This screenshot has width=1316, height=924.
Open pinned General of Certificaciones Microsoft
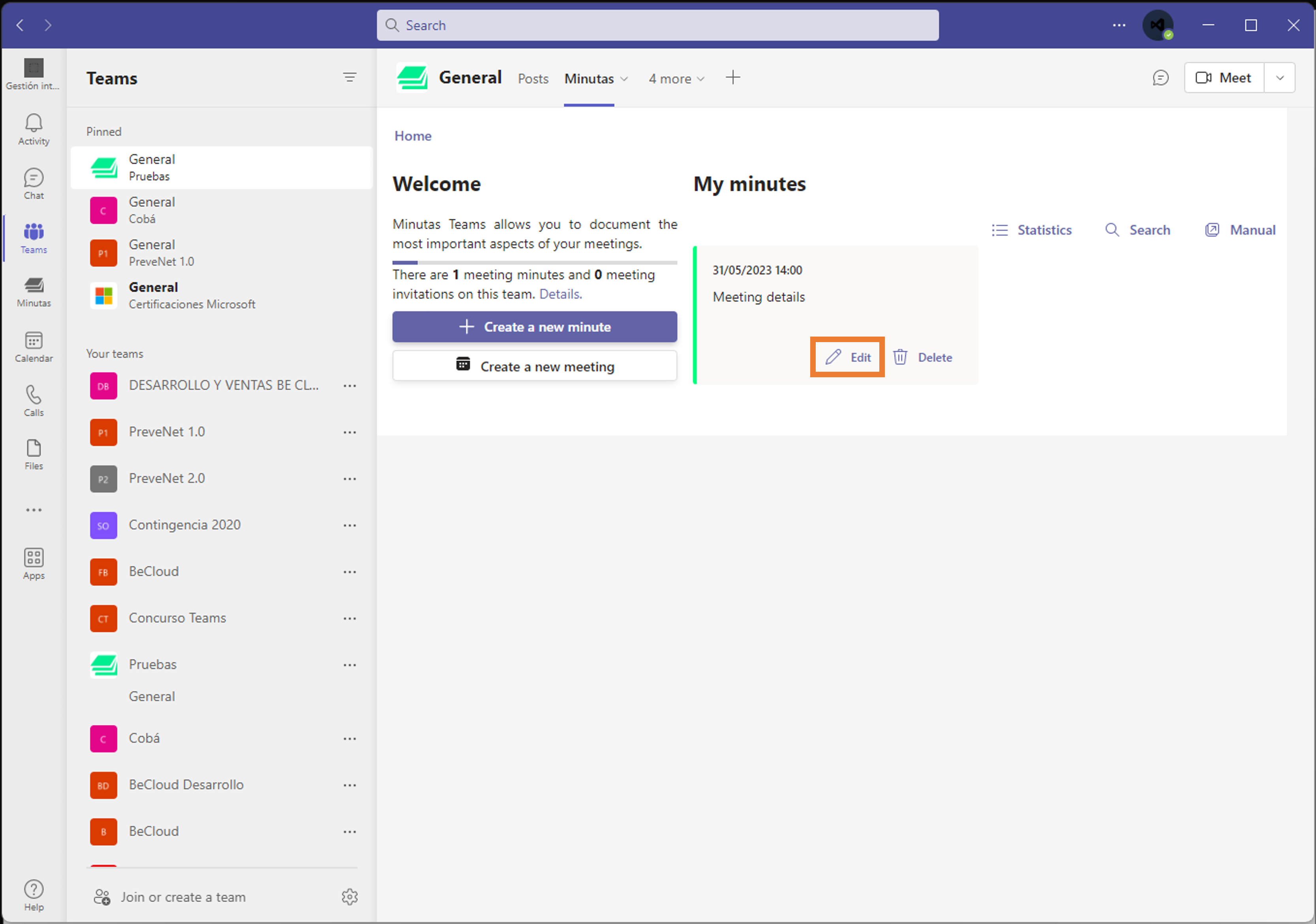pos(222,295)
